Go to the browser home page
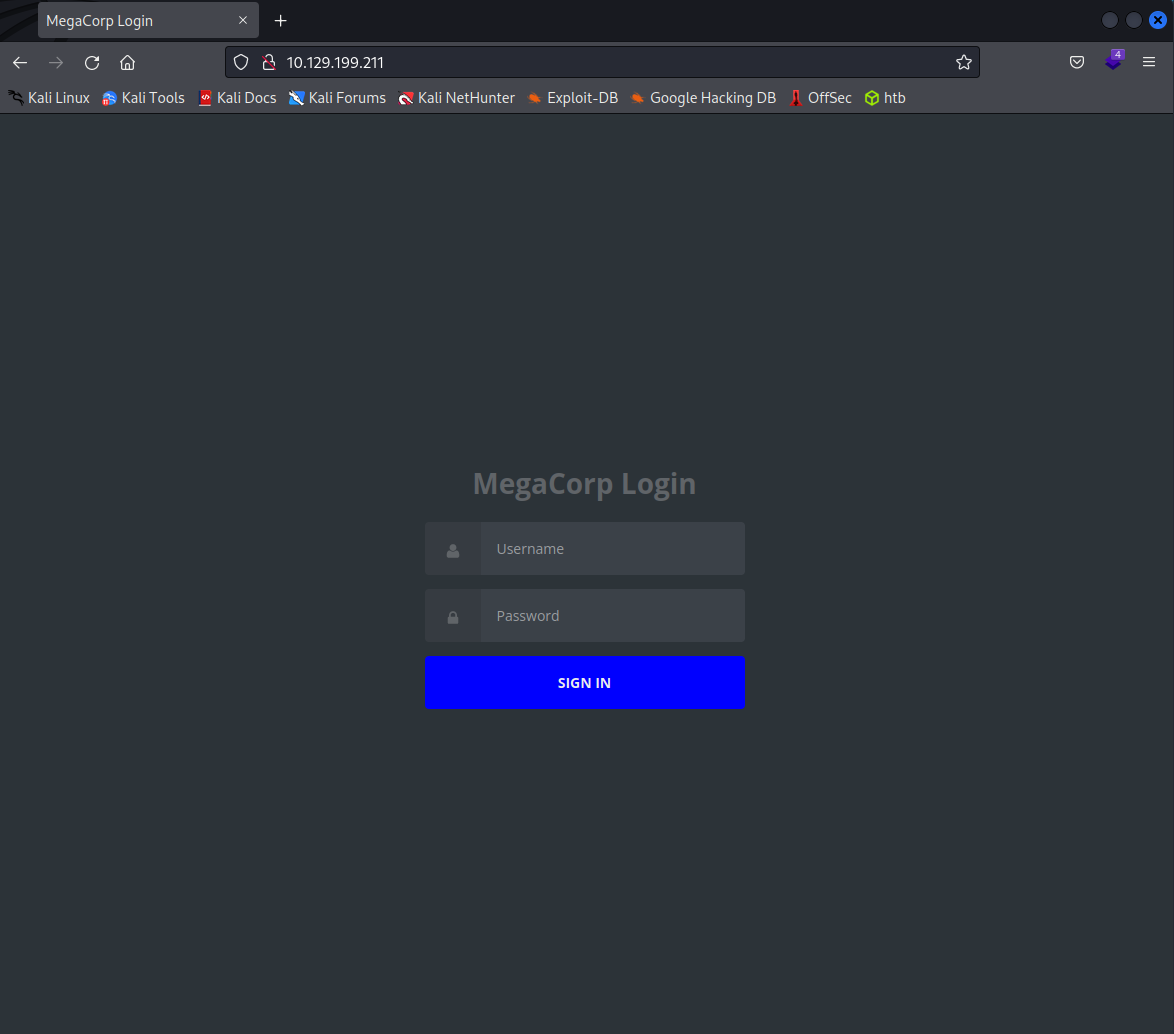 [x=127, y=62]
